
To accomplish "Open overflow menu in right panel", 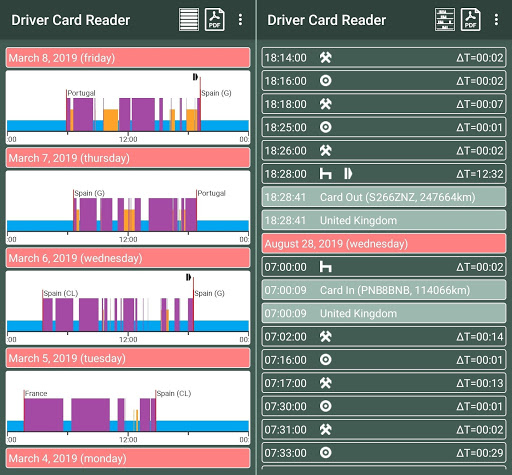I will 496,20.
